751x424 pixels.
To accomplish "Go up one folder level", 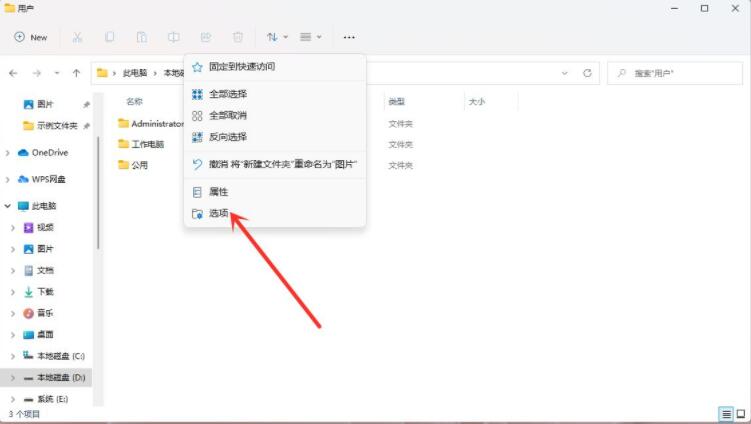I will 76,73.
